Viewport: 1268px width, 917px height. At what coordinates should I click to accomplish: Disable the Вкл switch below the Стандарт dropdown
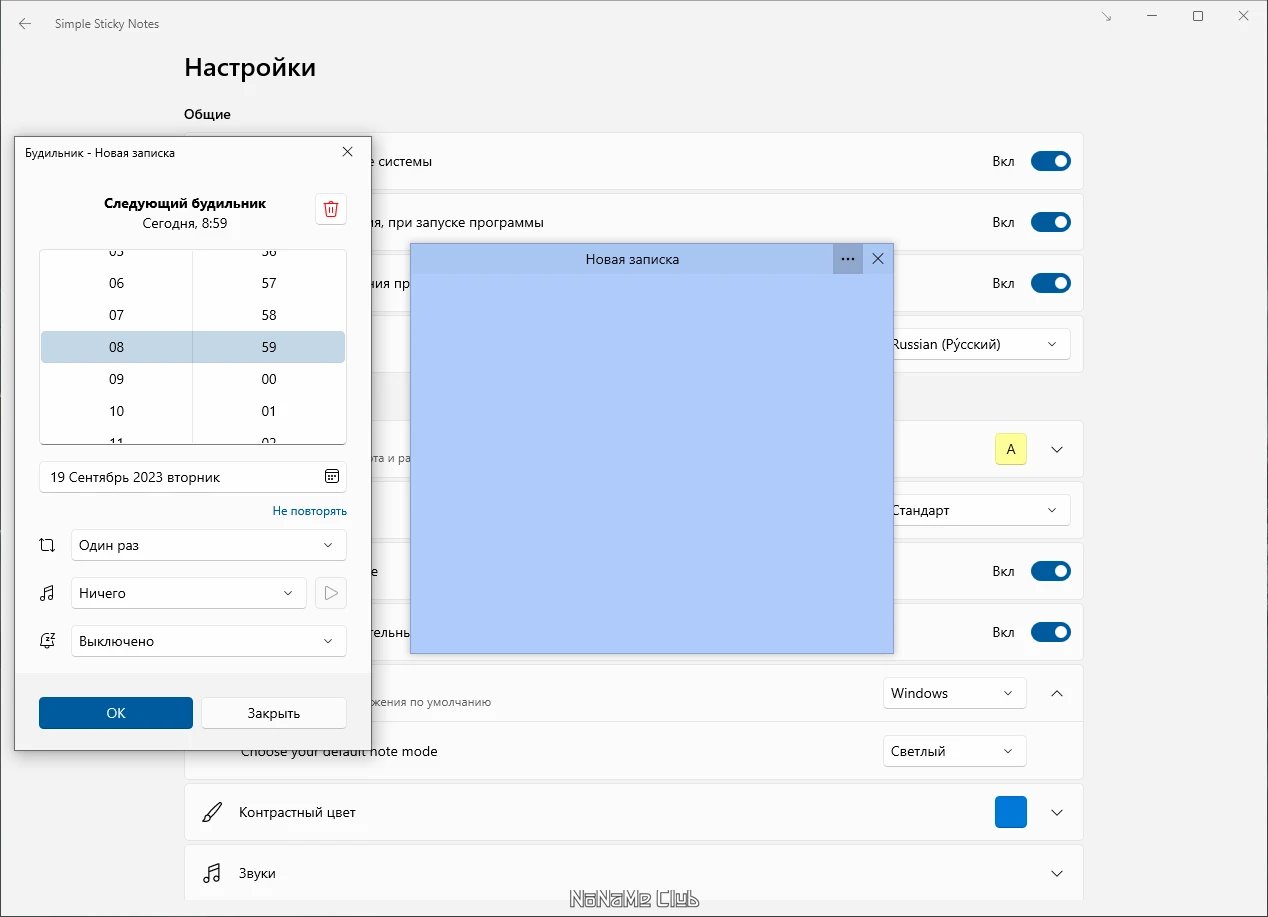click(x=1051, y=571)
